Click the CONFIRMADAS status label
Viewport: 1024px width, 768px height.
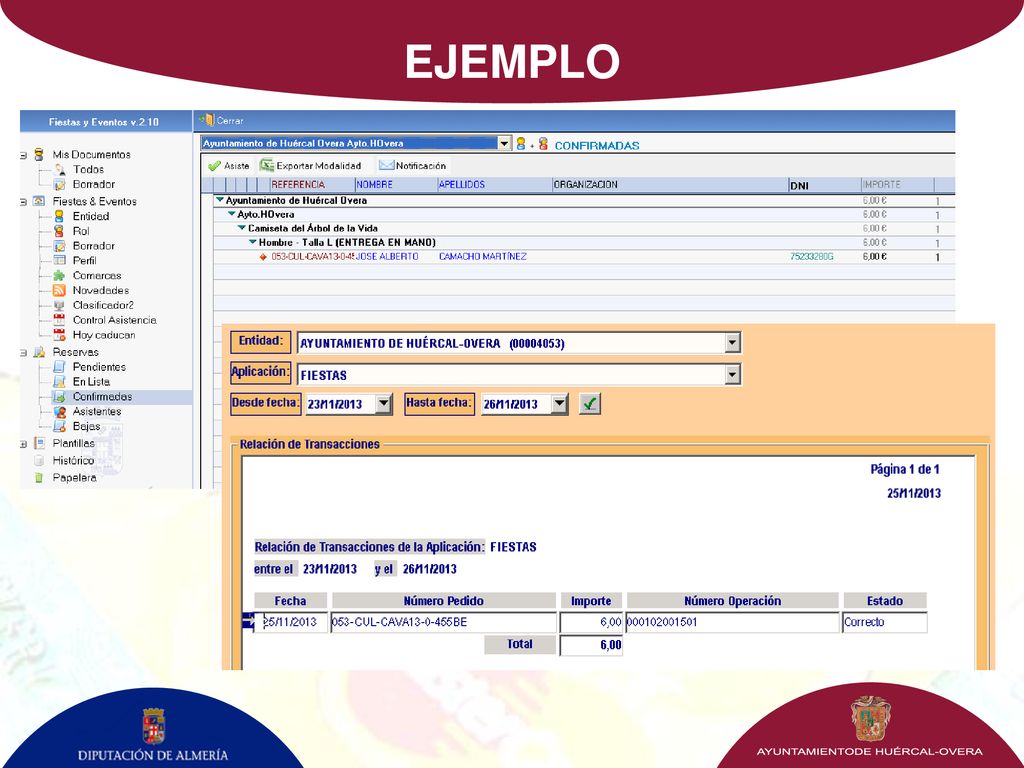[x=597, y=146]
